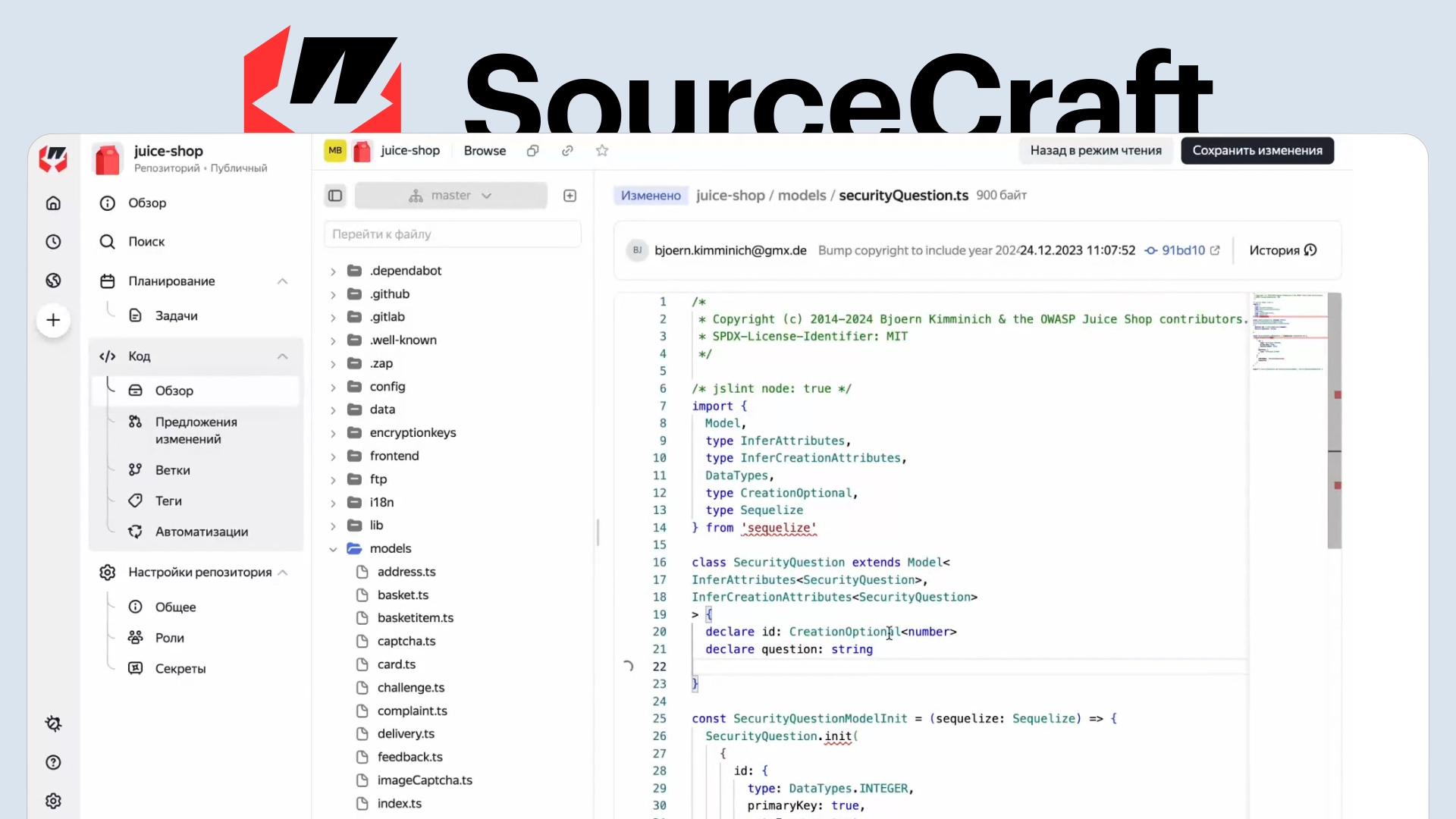Click the editor vertical scrollbar

coord(1334,421)
